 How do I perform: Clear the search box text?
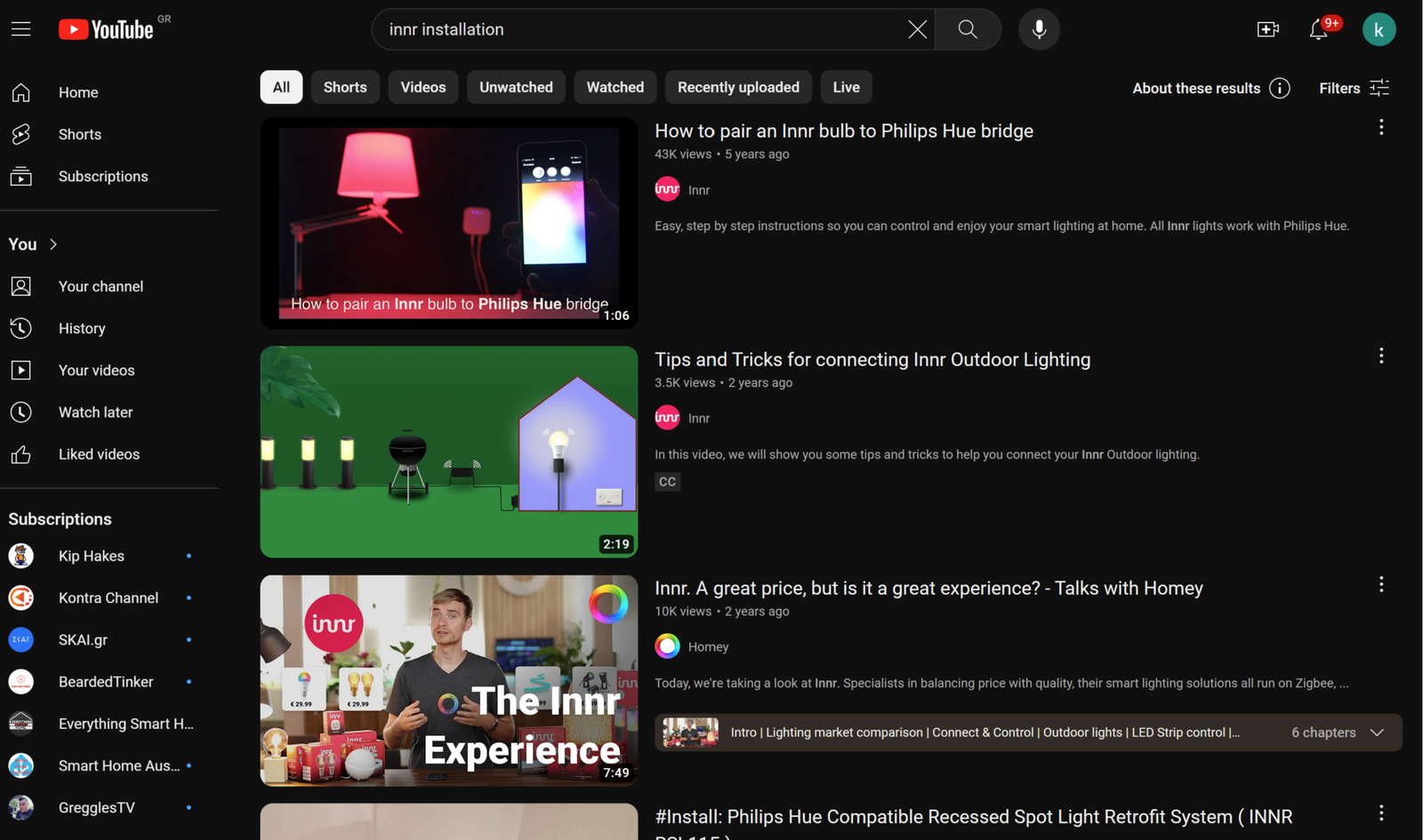(x=917, y=29)
